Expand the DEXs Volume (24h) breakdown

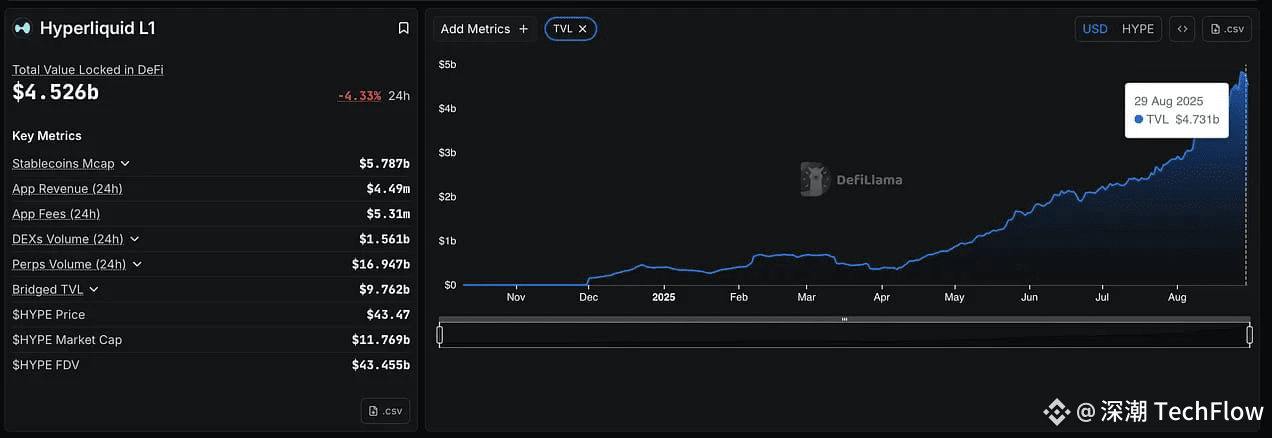pos(135,239)
